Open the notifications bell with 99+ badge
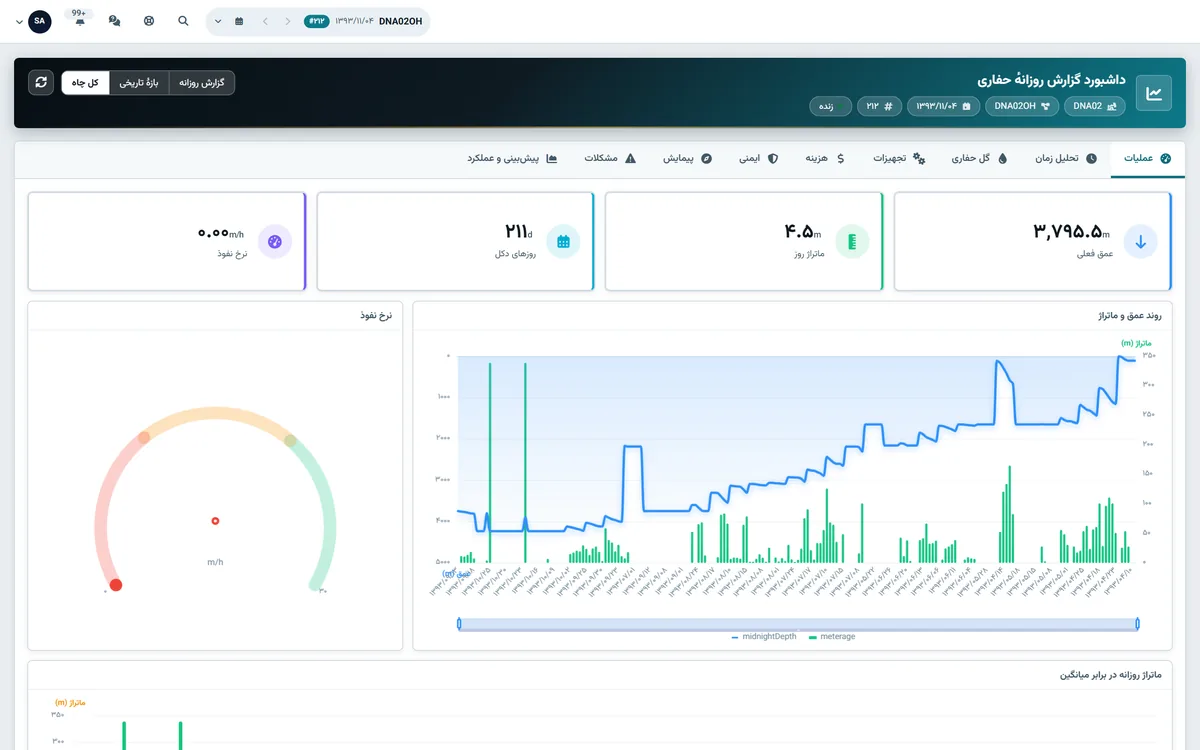The image size is (1200, 750). coord(80,20)
